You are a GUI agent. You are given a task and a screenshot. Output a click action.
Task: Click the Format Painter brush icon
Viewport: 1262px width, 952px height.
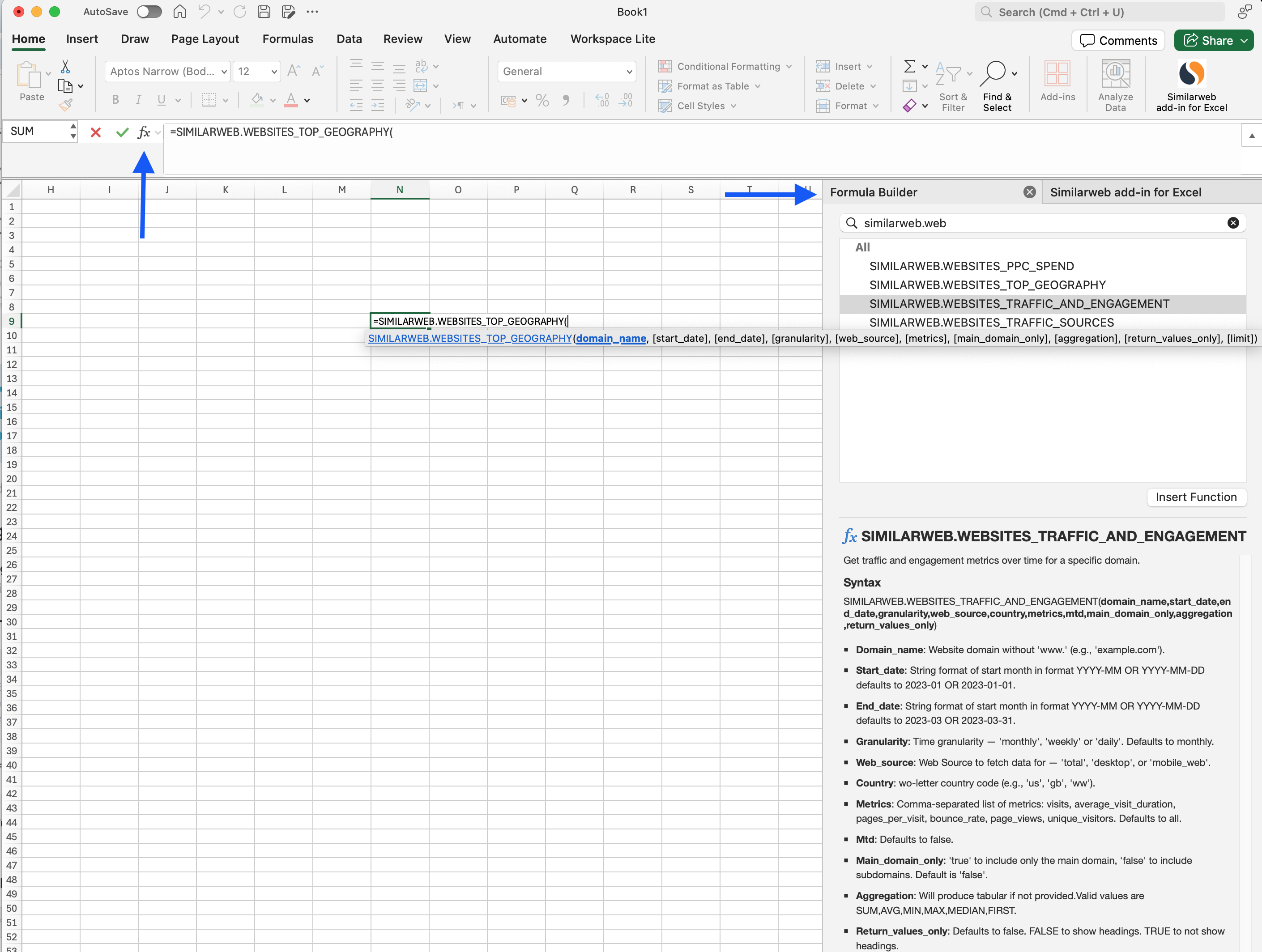pyautogui.click(x=66, y=105)
